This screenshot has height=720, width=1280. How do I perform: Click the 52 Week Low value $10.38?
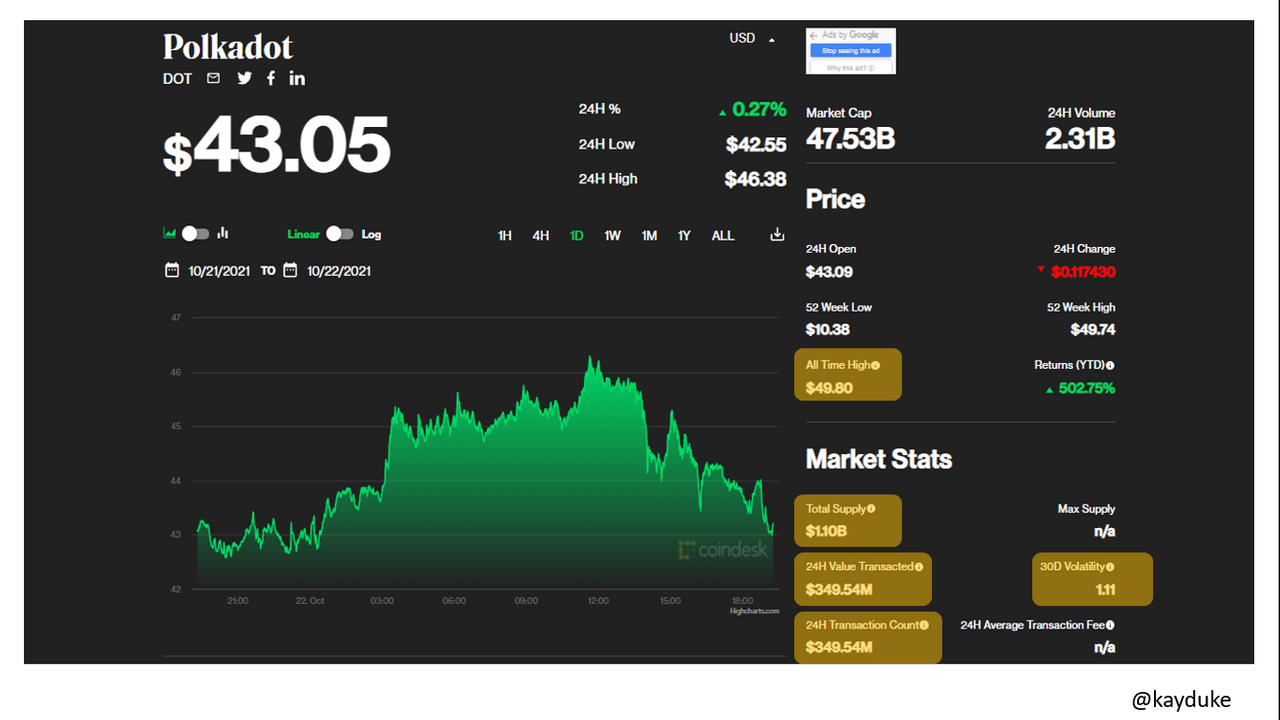coord(828,329)
